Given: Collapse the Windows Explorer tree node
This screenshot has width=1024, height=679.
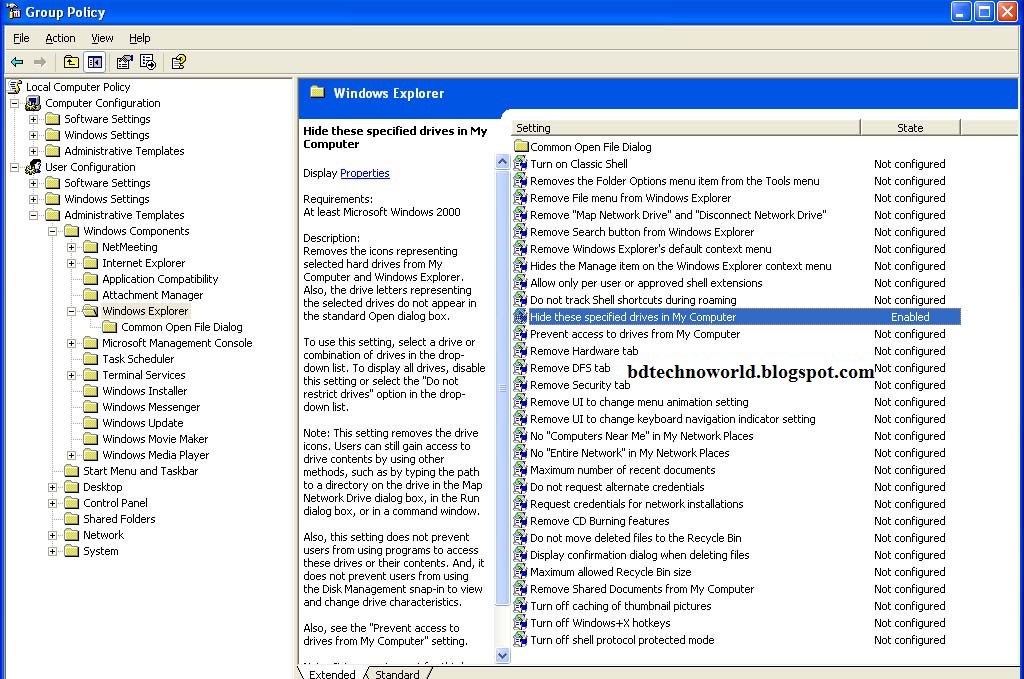Looking at the screenshot, I should point(72,311).
